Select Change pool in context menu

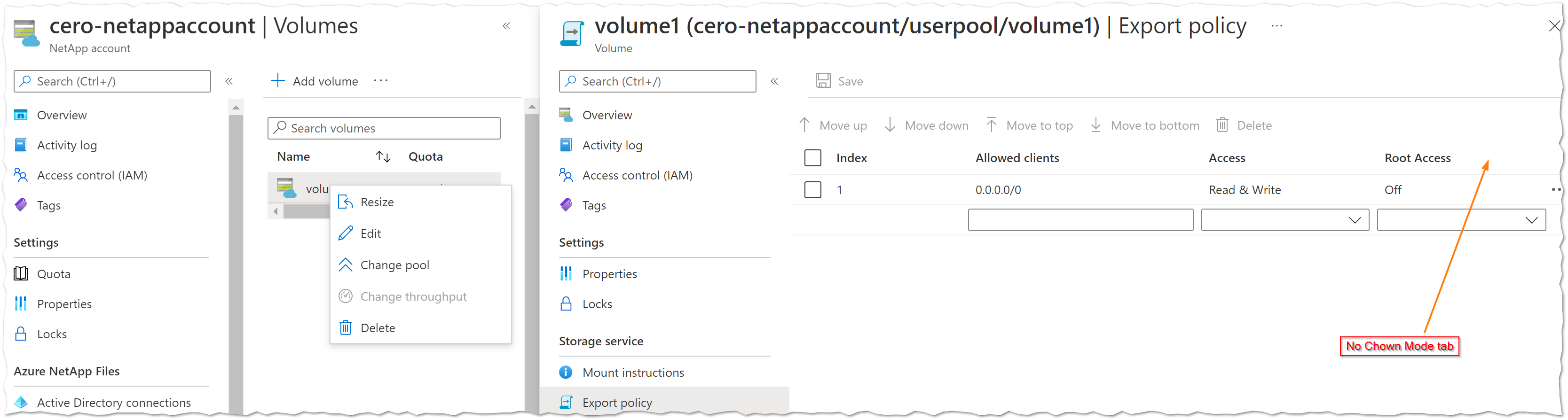click(394, 265)
